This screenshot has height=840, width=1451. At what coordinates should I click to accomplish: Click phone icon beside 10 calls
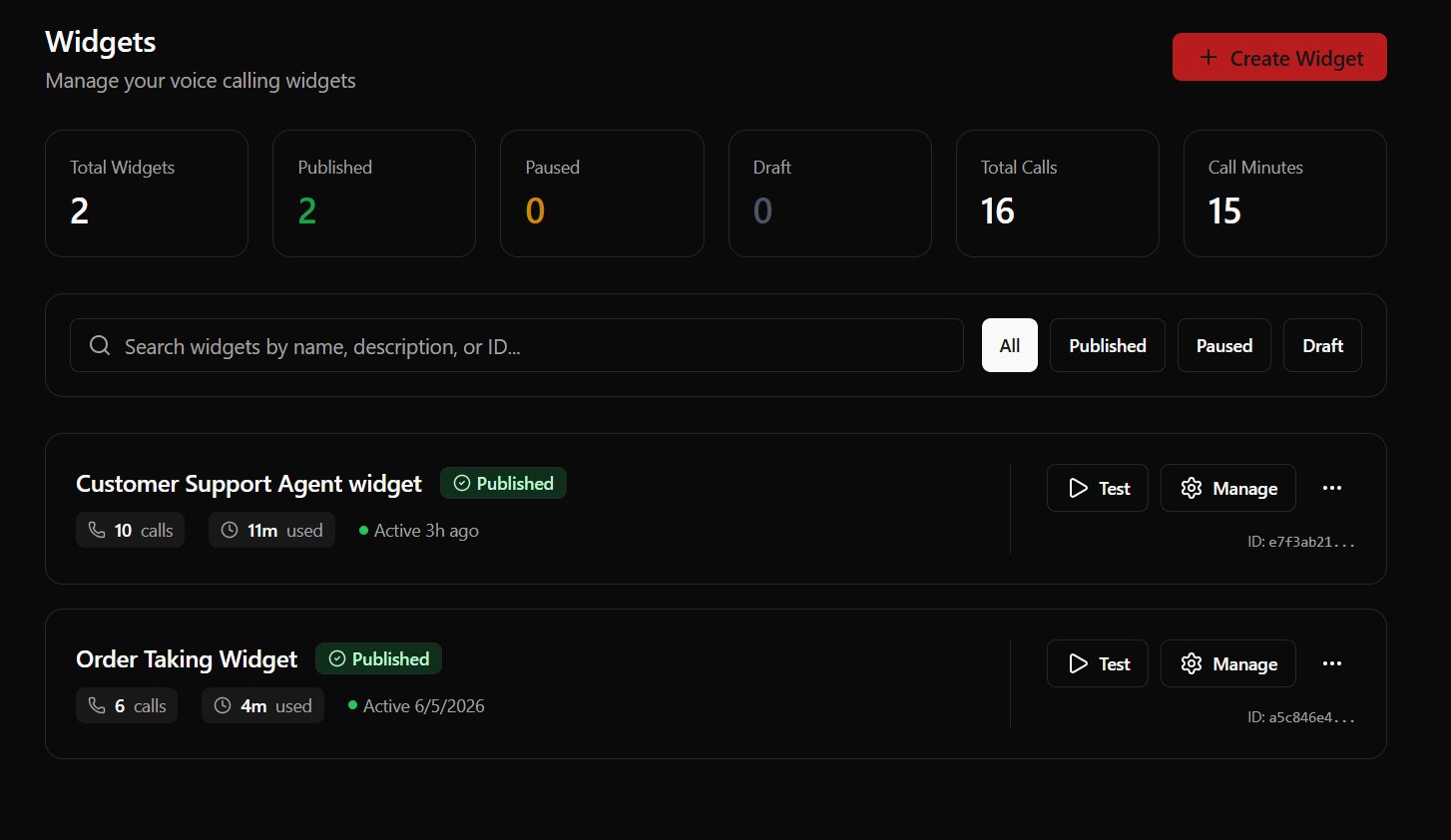pos(97,530)
